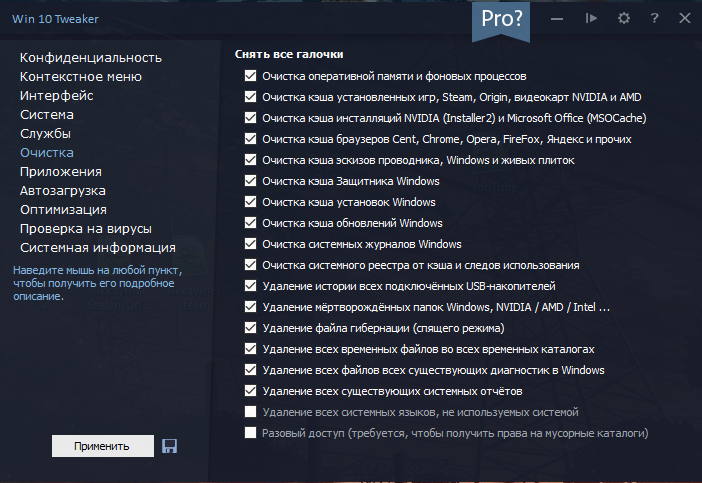702x483 pixels.
Task: Uncheck the RAM and background processes cleanup
Action: point(250,76)
